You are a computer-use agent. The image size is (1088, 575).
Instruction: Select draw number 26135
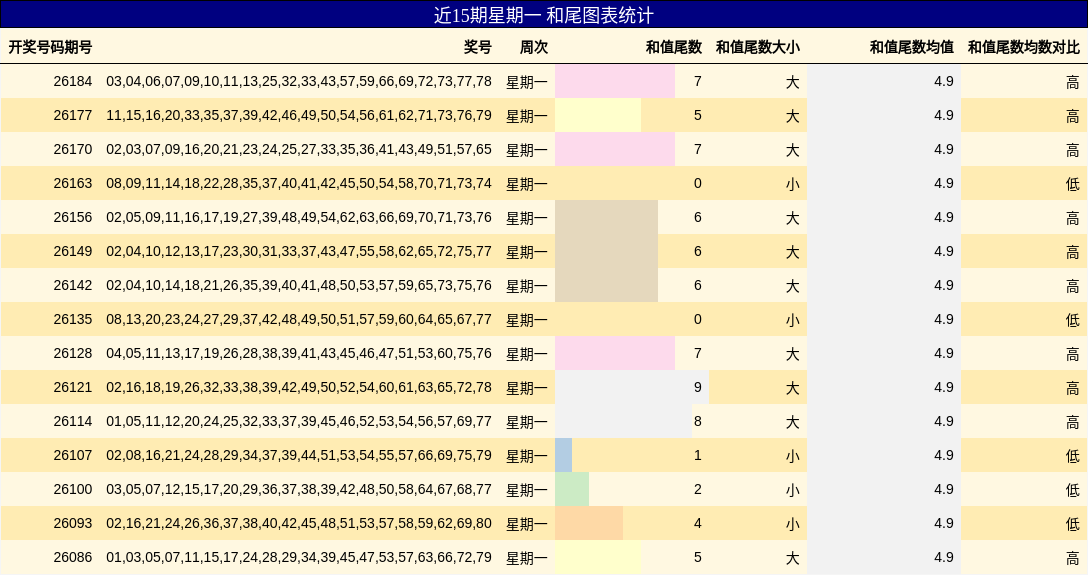(x=73, y=319)
